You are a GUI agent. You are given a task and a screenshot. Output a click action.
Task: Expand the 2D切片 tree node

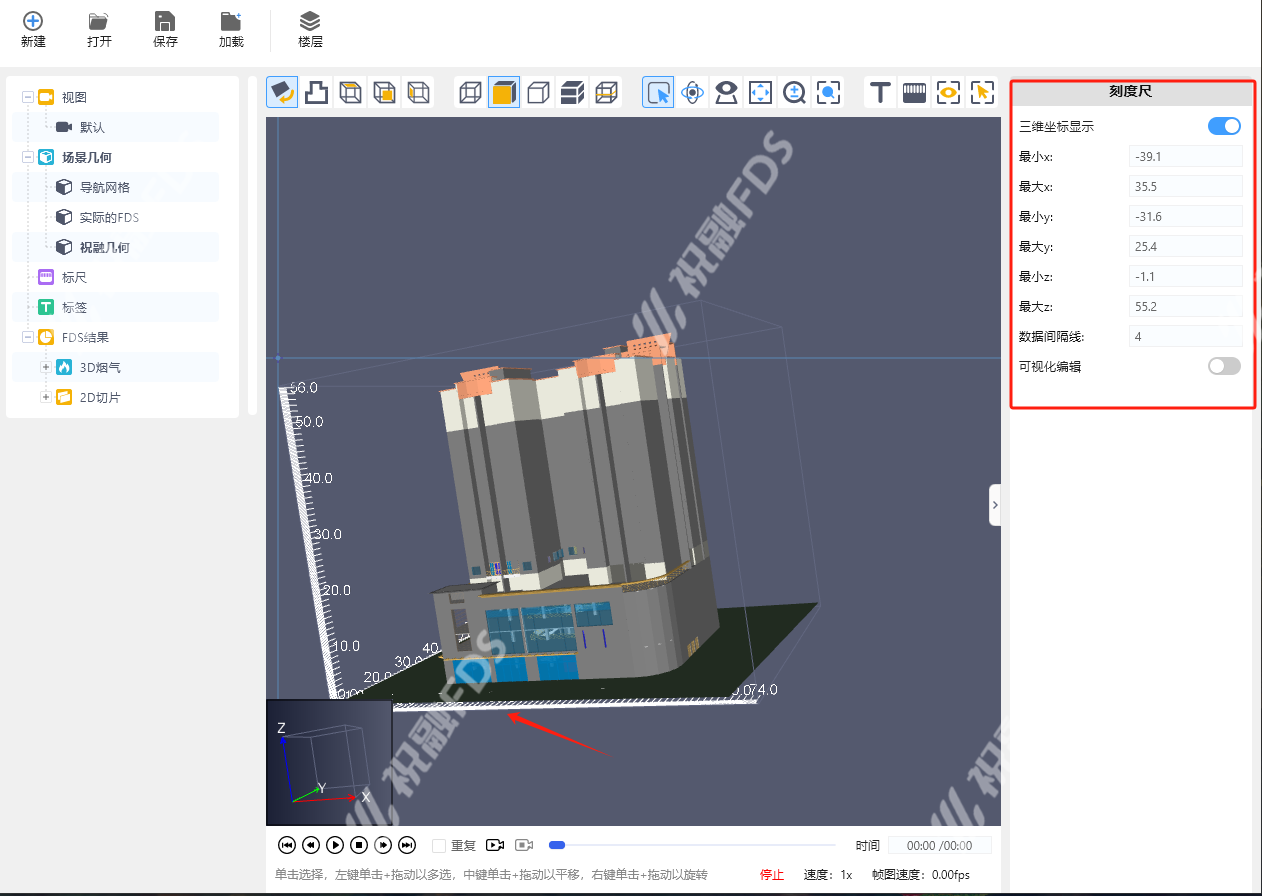click(x=46, y=397)
